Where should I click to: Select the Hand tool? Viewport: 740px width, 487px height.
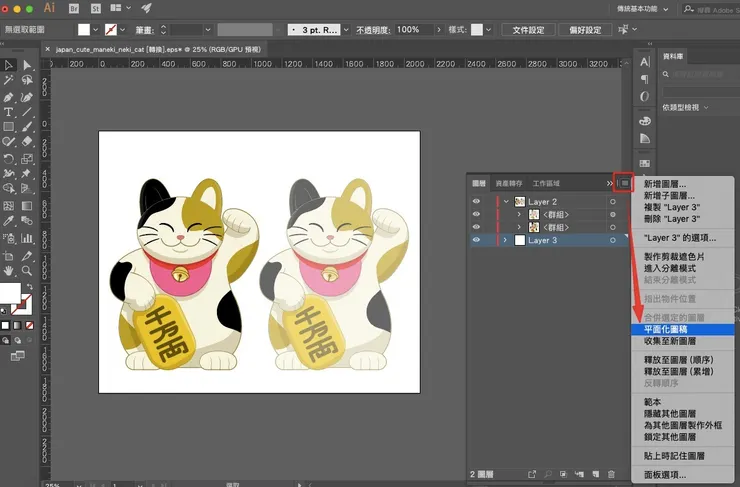(8, 270)
